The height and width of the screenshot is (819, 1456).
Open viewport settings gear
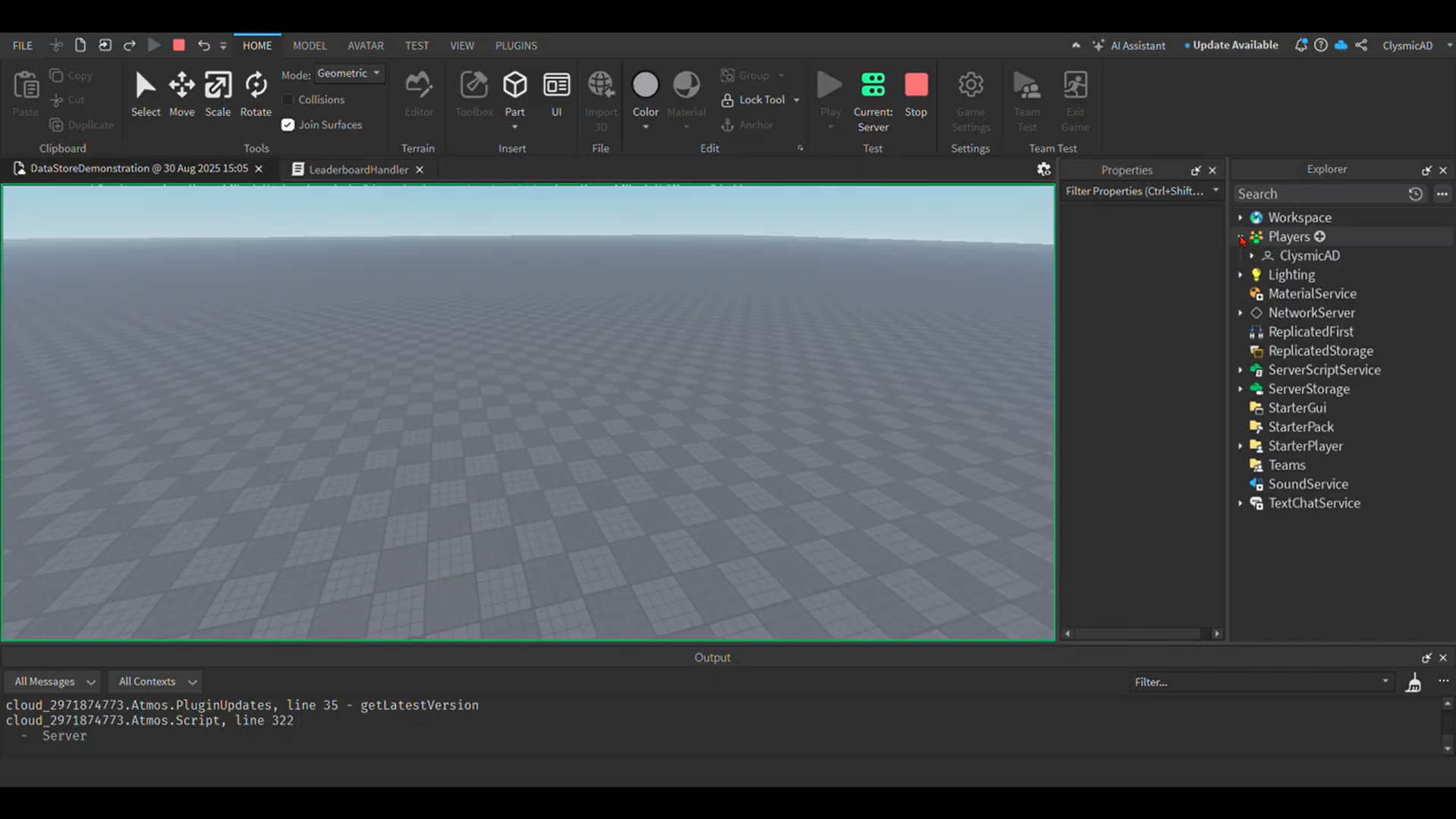1043,169
